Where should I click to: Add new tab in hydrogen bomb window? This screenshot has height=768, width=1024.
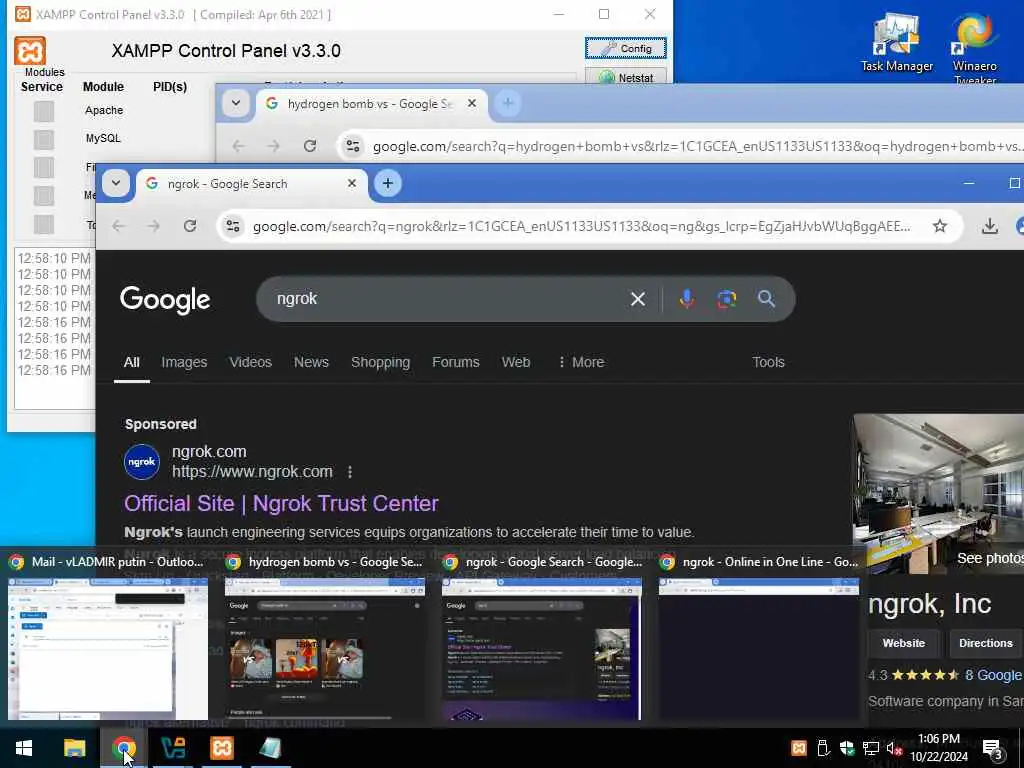pos(508,103)
